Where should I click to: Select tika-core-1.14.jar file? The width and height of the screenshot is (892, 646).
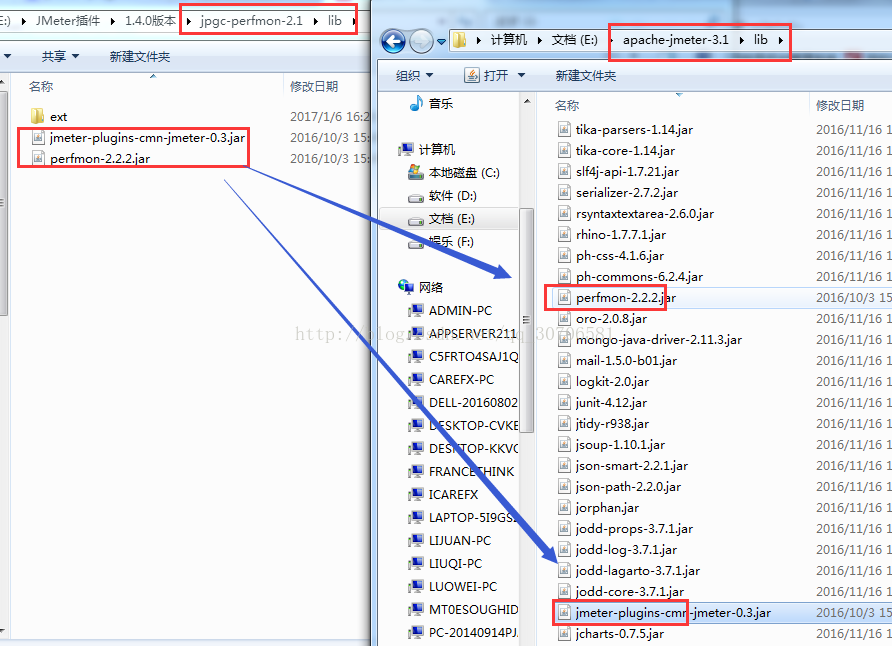point(616,151)
